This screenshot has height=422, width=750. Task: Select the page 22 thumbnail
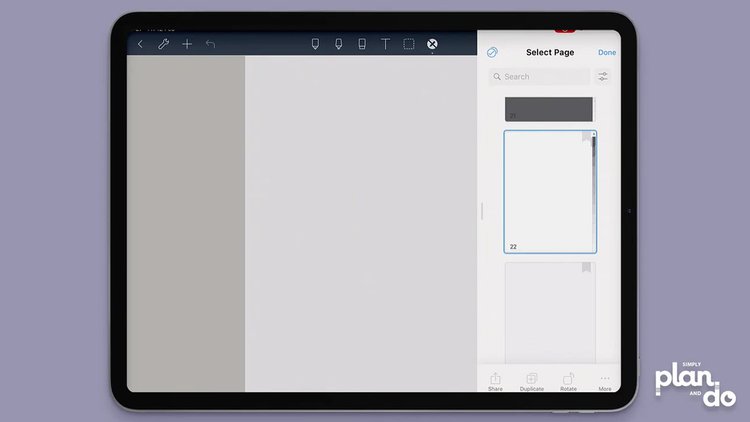550,191
